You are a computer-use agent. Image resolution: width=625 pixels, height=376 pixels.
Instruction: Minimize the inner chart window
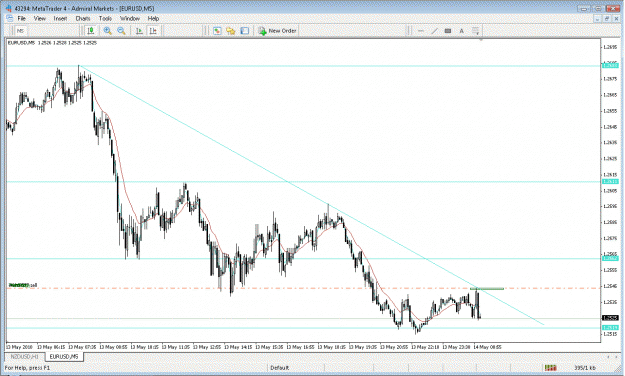tap(597, 19)
